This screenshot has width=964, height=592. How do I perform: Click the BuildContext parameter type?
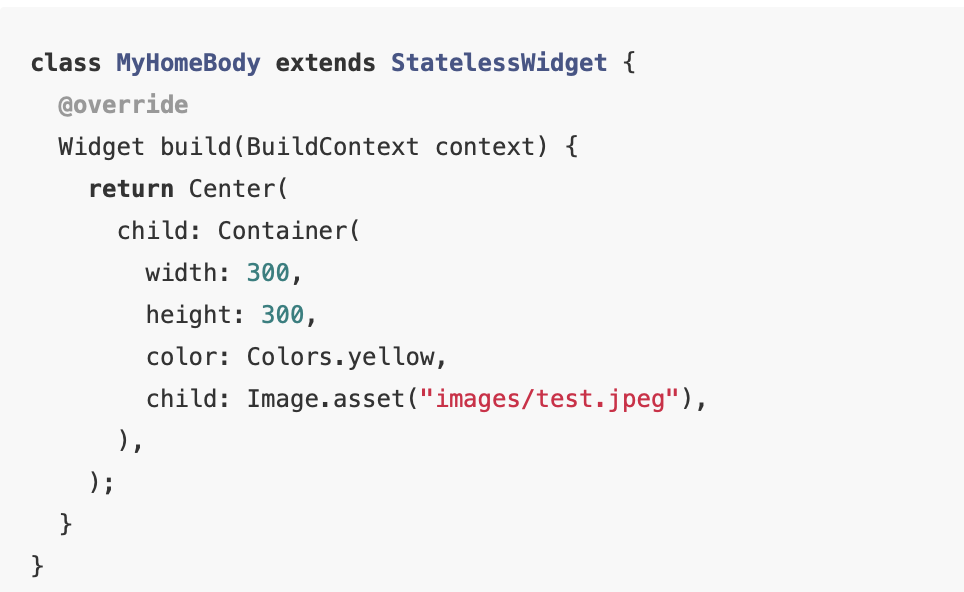[333, 146]
